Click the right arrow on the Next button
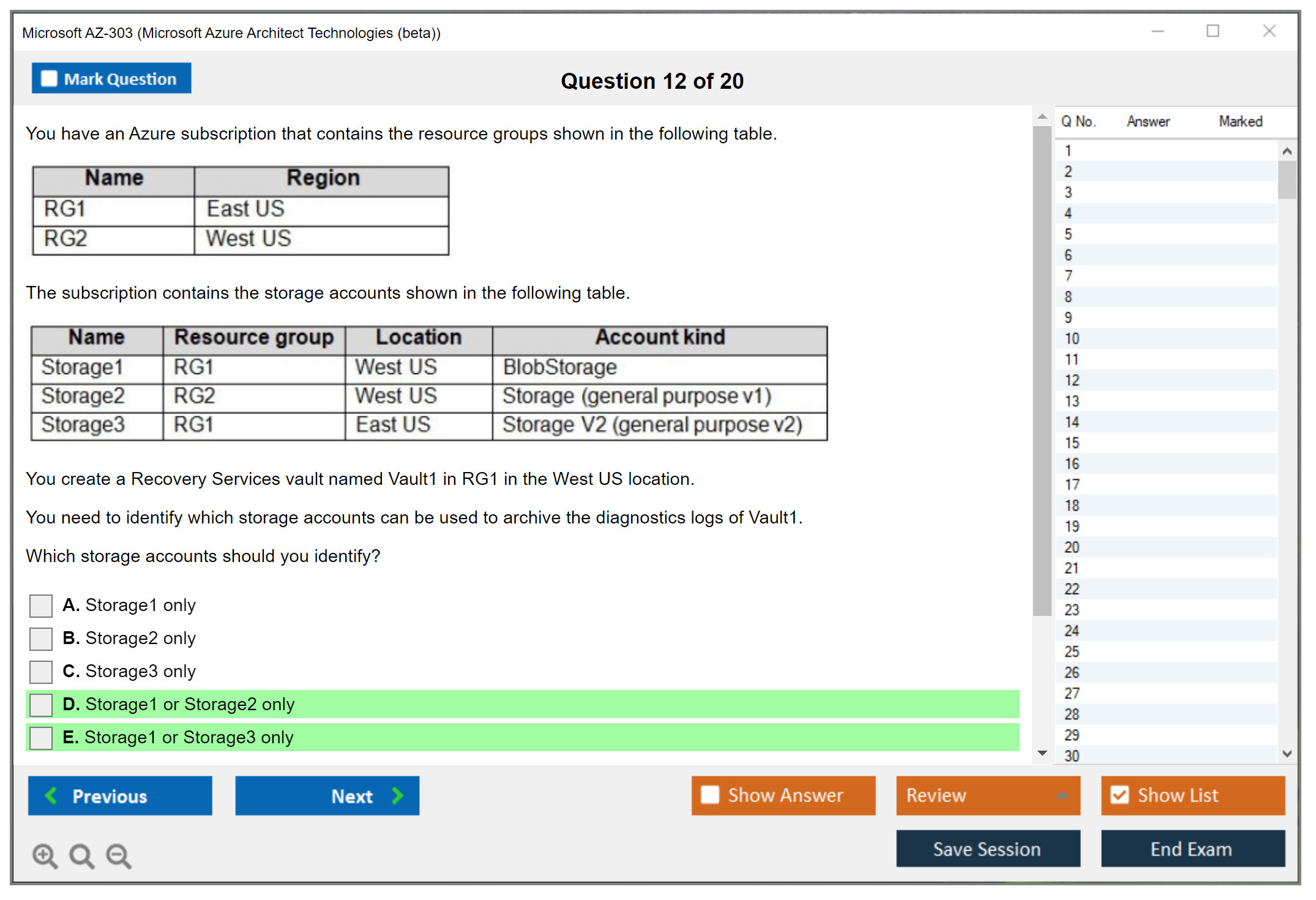Screen dimensions: 1316x900 (x=398, y=795)
